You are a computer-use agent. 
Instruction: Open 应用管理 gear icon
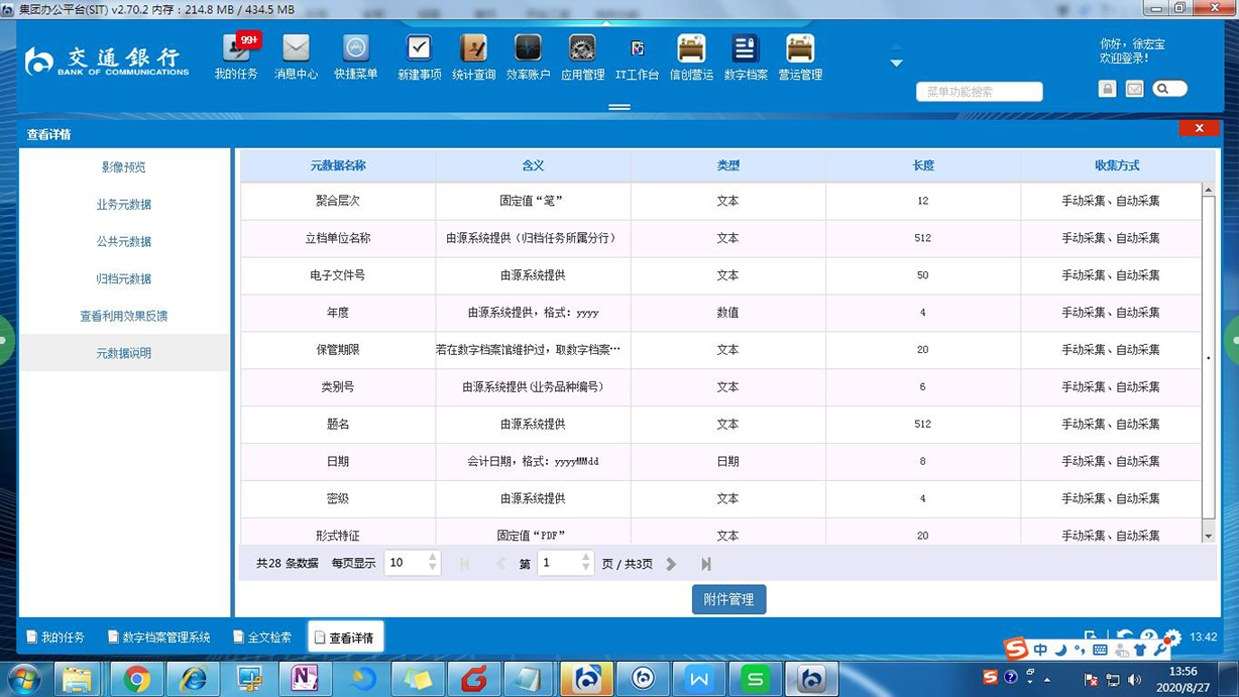582,57
